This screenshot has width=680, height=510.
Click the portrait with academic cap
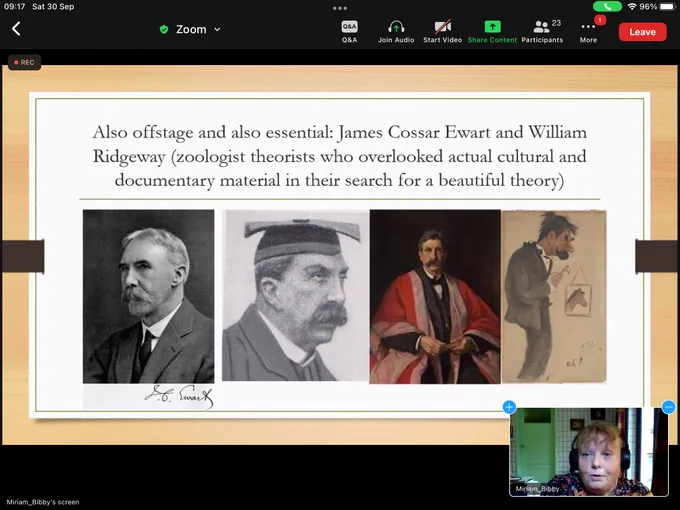point(295,295)
